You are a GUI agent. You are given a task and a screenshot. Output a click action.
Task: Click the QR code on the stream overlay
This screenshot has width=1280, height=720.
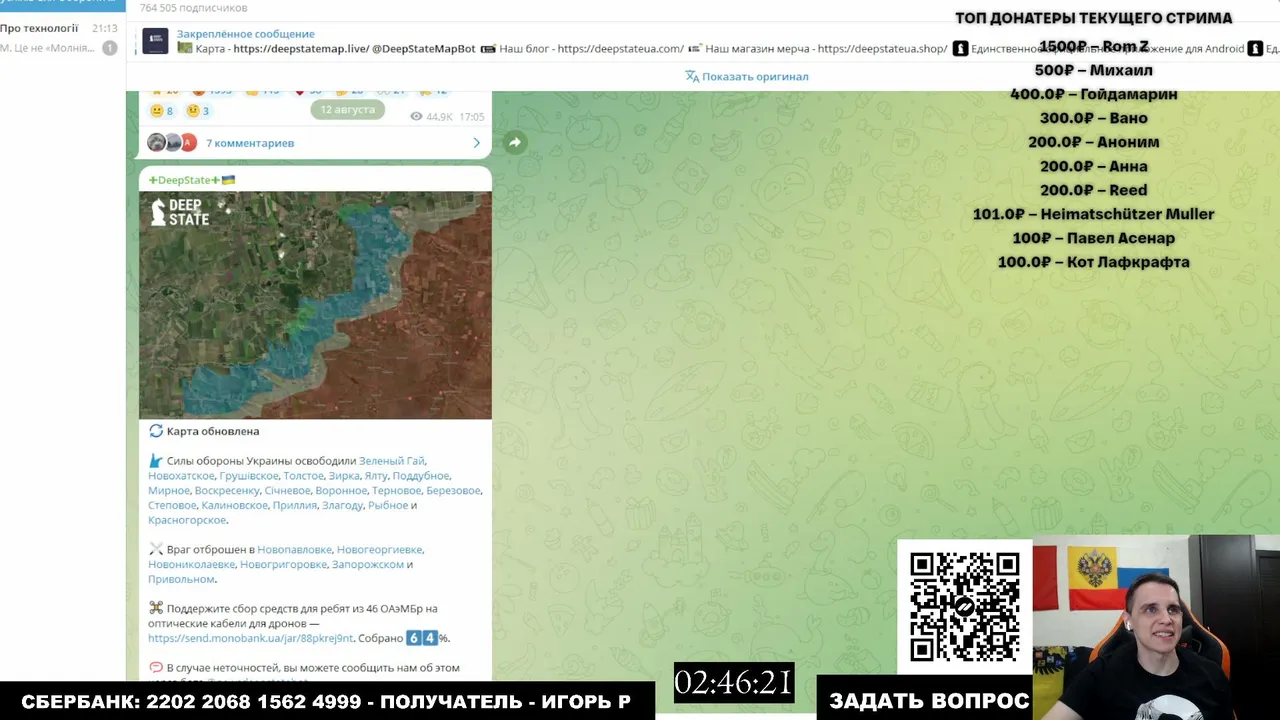(x=964, y=606)
